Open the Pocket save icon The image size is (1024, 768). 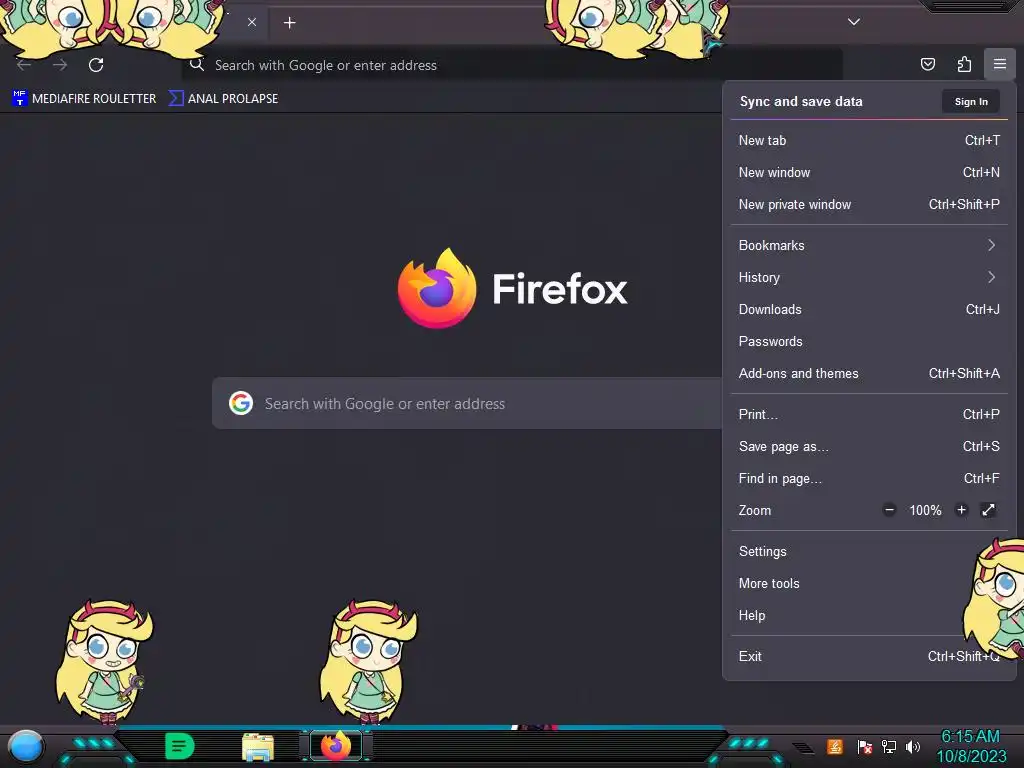coord(927,64)
